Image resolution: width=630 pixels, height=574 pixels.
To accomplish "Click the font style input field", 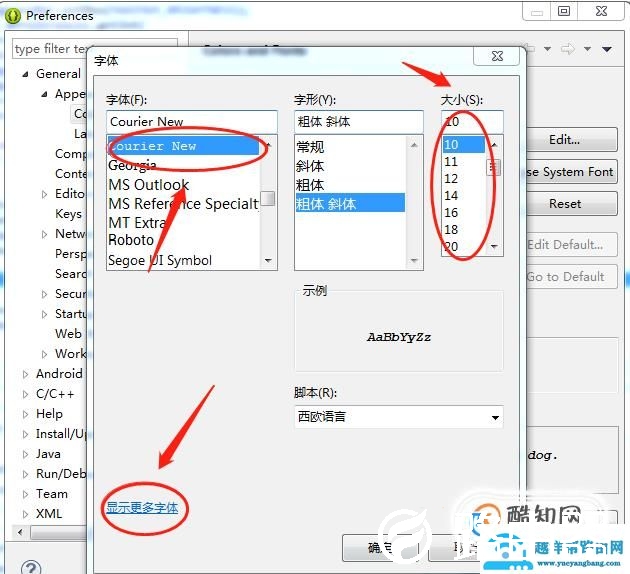I will 359,121.
